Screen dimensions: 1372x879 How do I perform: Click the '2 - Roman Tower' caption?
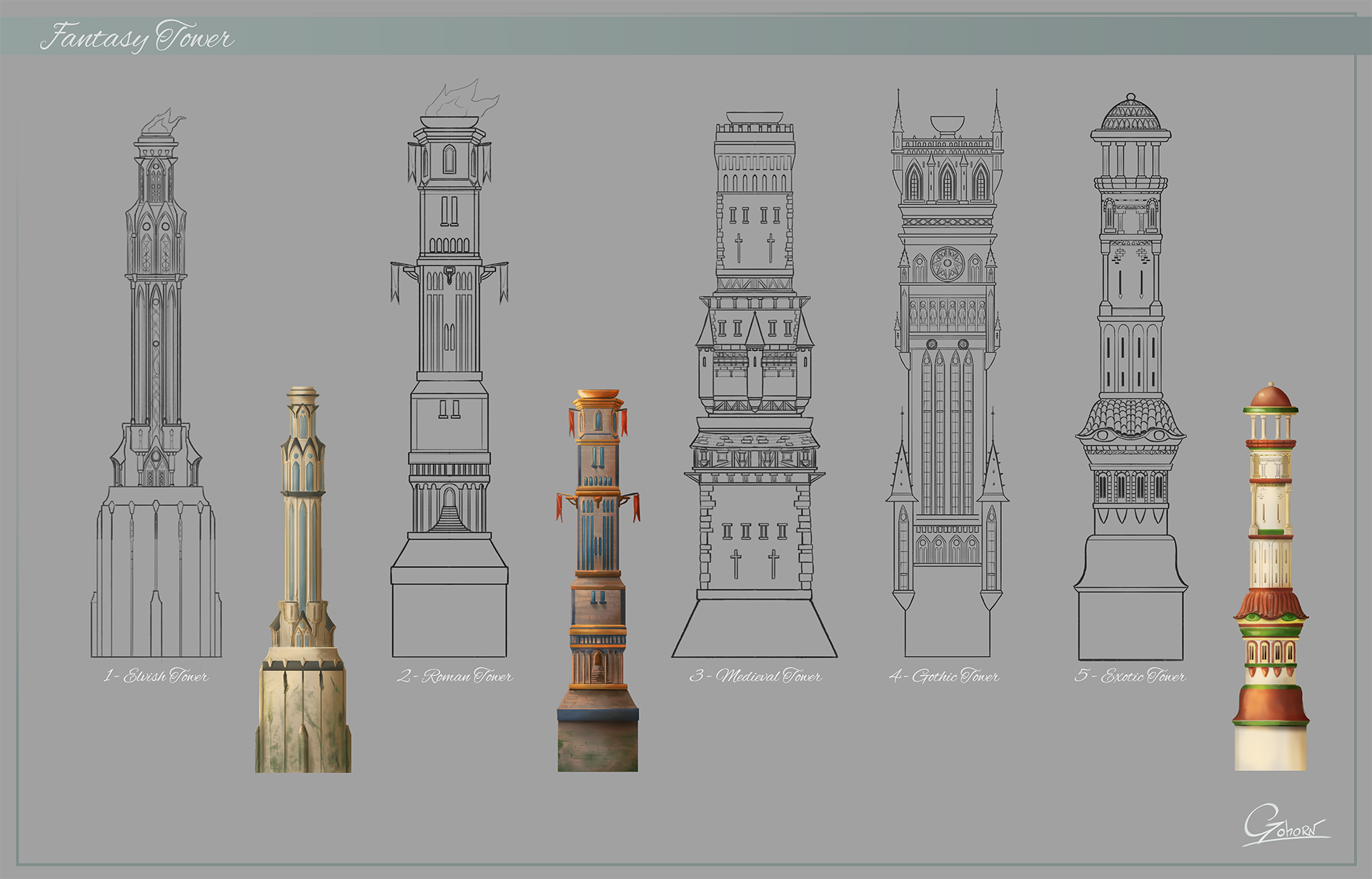[x=455, y=676]
